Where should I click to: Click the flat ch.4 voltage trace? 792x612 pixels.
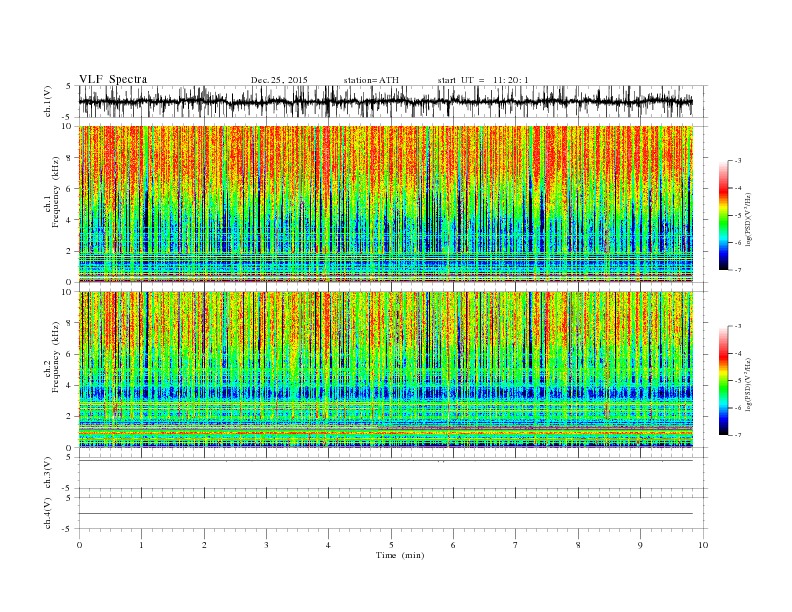point(386,514)
